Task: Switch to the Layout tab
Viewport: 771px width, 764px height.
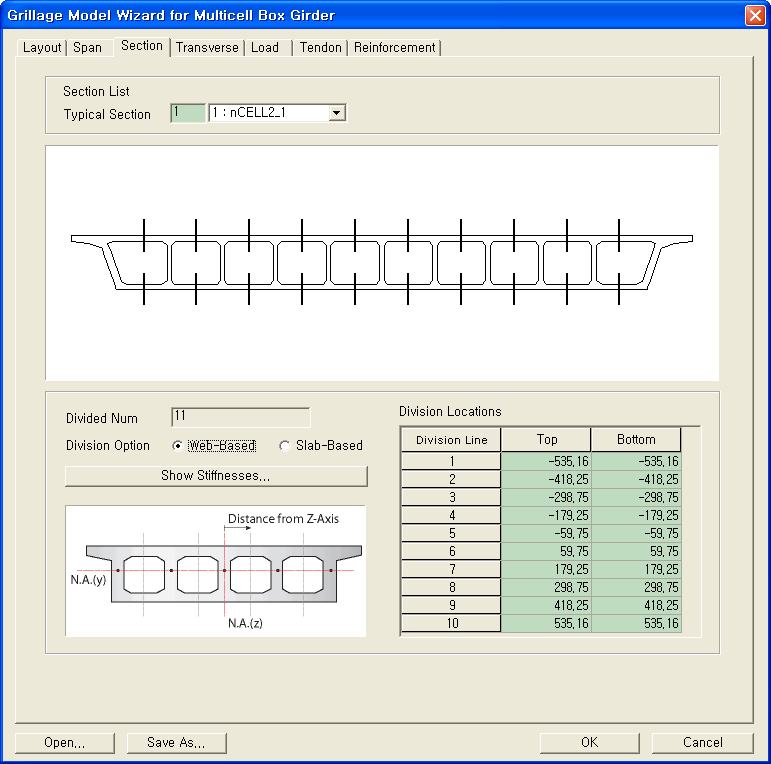Action: pos(42,48)
